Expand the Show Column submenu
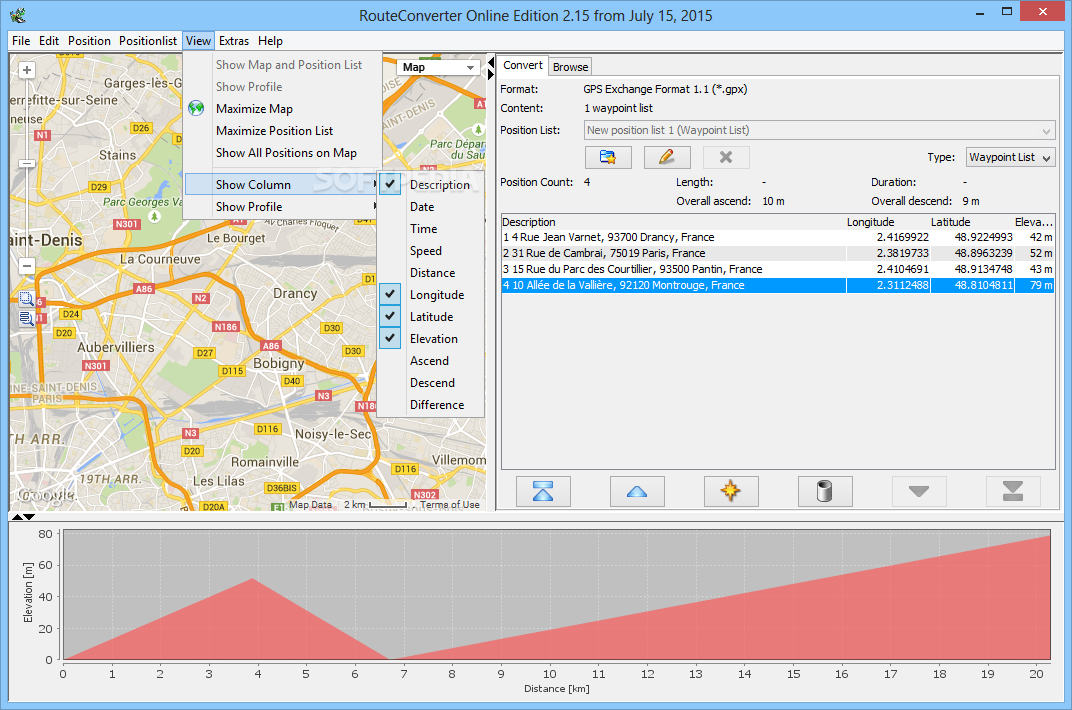Image resolution: width=1072 pixels, height=710 pixels. point(281,185)
